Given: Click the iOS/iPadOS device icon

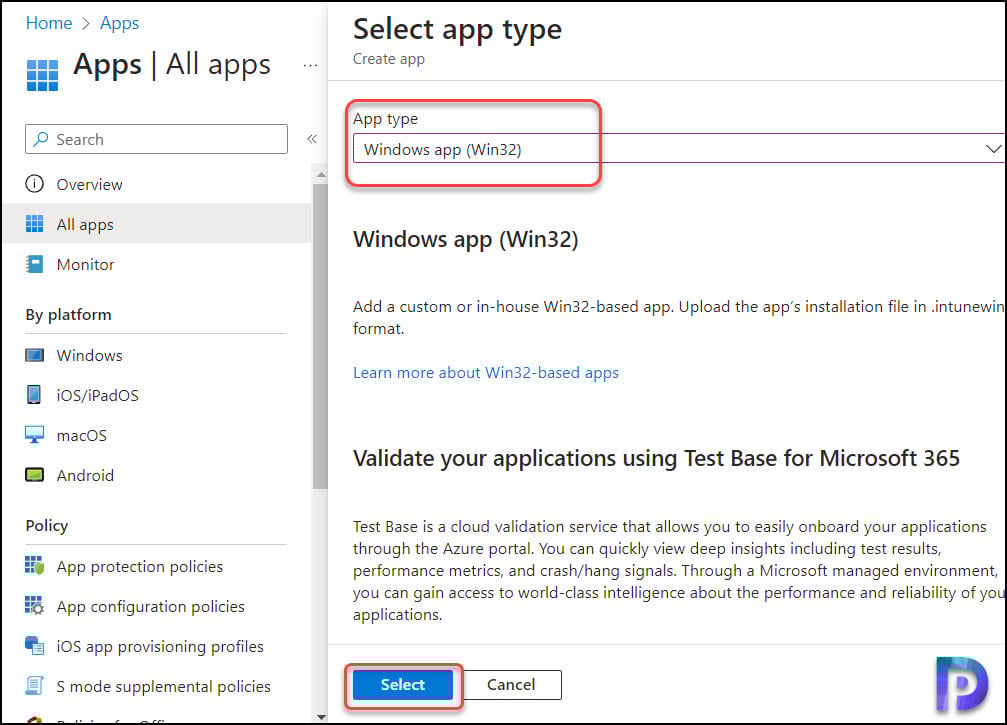Looking at the screenshot, I should tap(34, 394).
